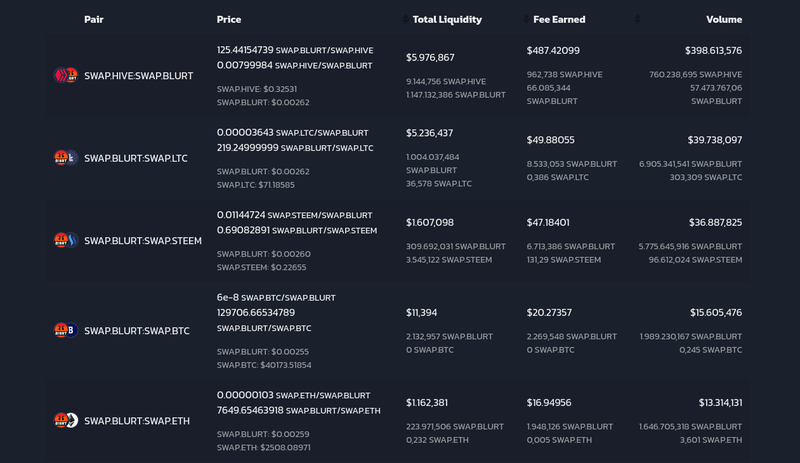
Task: Open the SWAP.HIVE:SWAP.BLURT pair name link
Action: tap(138, 76)
